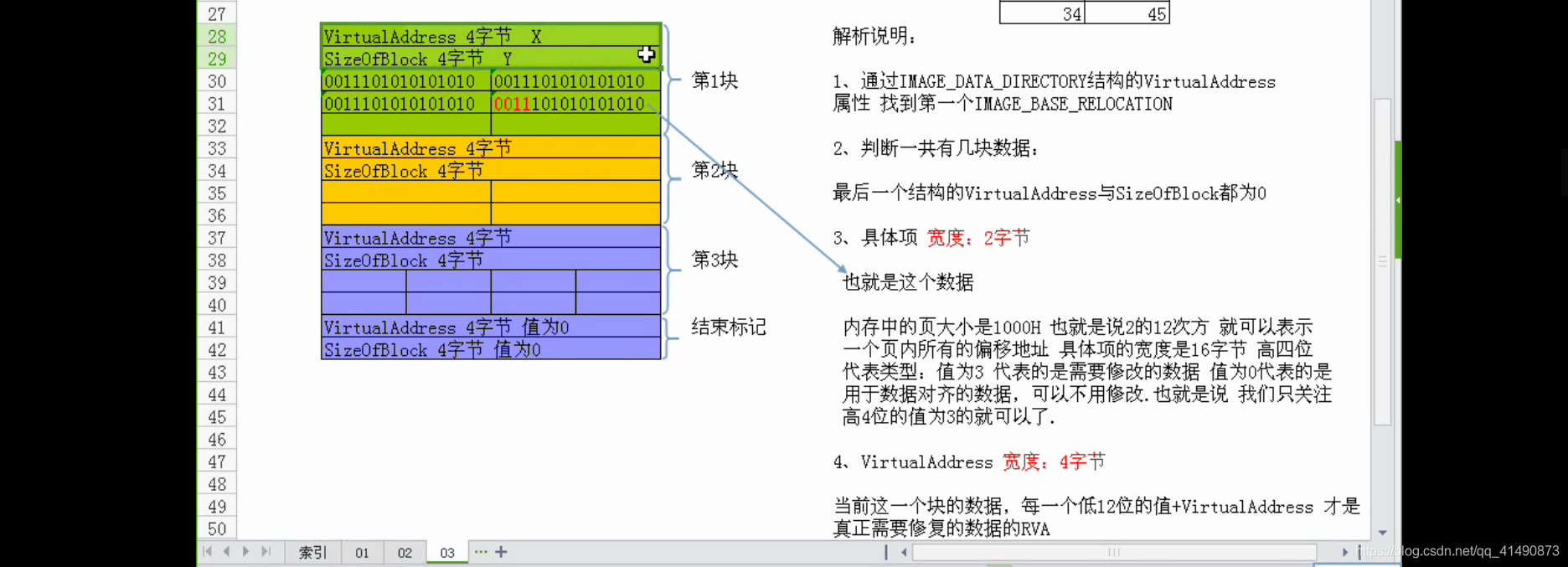
Task: Click the '2、判断一共有几块数据' line
Action: [x=936, y=148]
